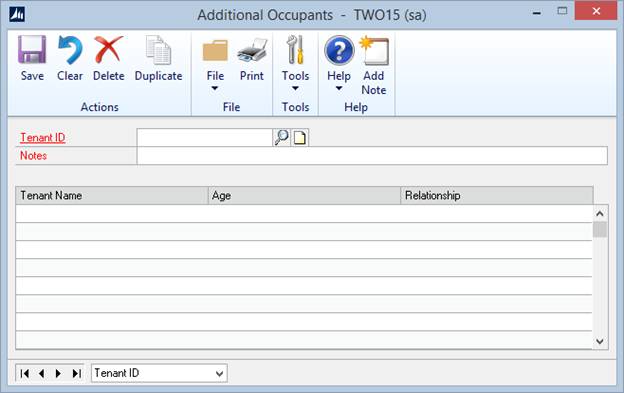Close the Additional Occupants window
Screen dimensions: 624x393
[x=596, y=11]
